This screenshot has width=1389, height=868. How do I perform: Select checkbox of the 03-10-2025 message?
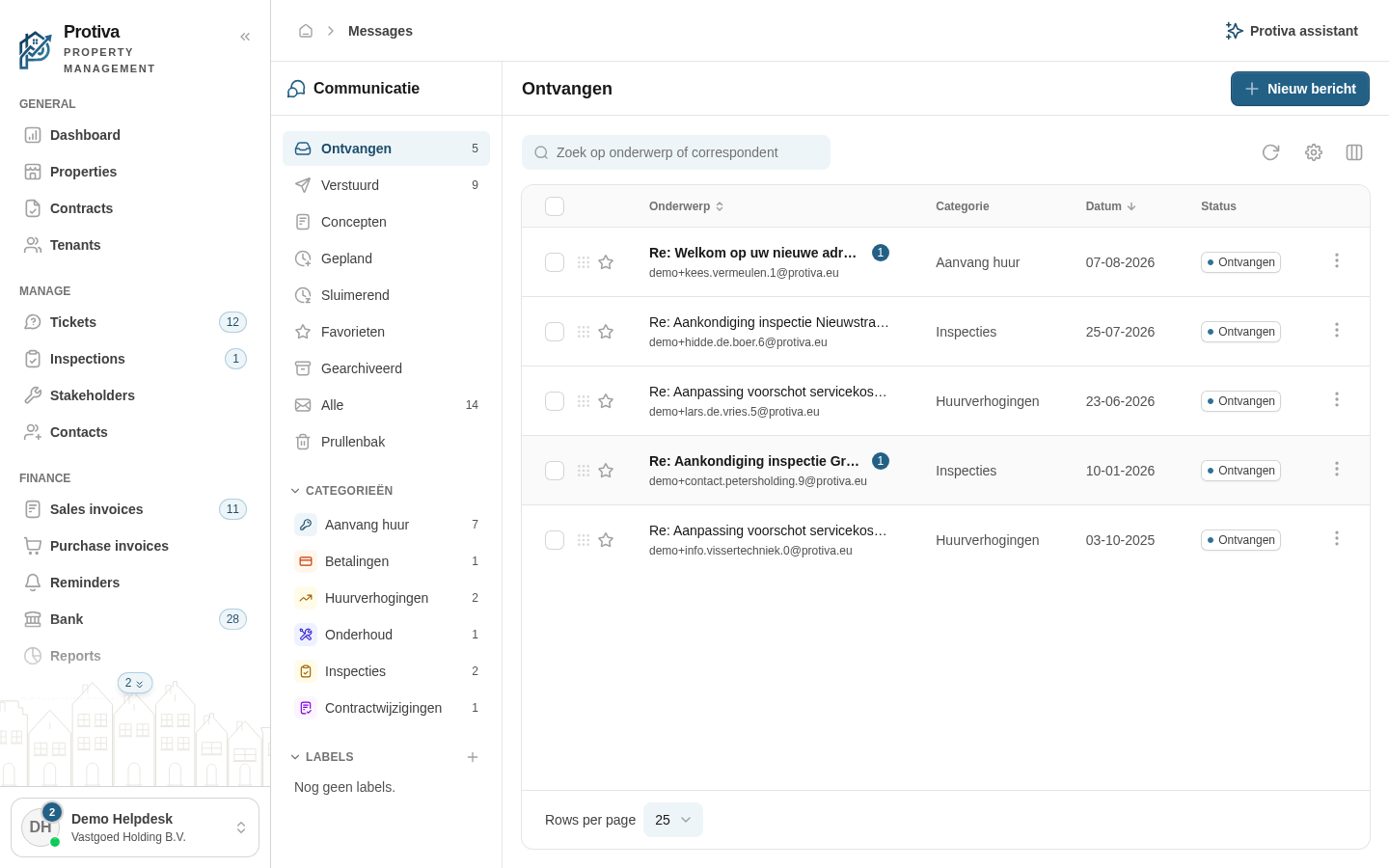point(555,540)
